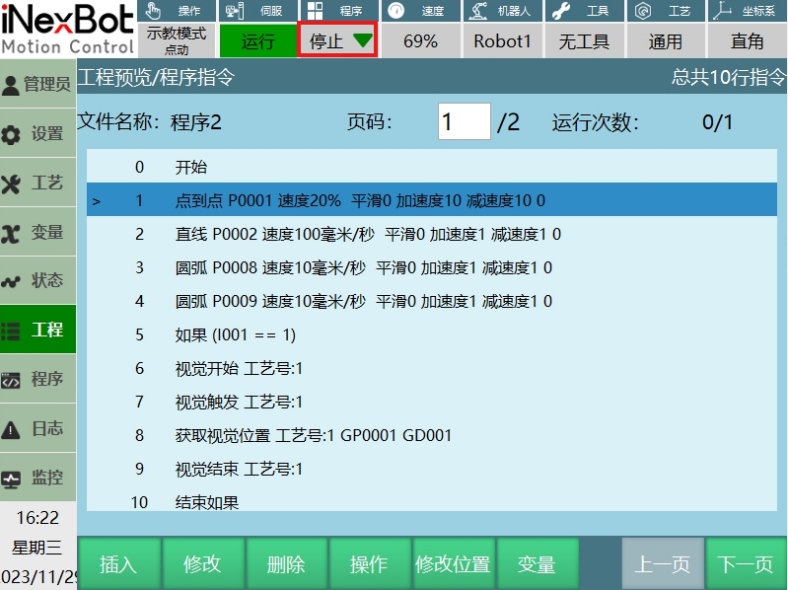Click the 页码 page number input field
The width and height of the screenshot is (788, 590).
pyautogui.click(x=464, y=122)
